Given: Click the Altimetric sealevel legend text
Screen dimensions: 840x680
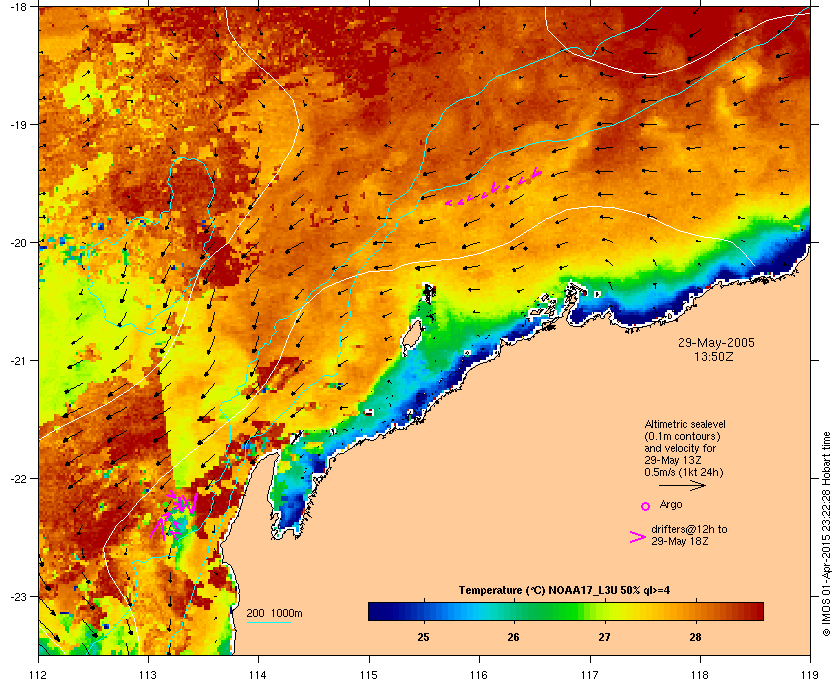Looking at the screenshot, I should (685, 424).
